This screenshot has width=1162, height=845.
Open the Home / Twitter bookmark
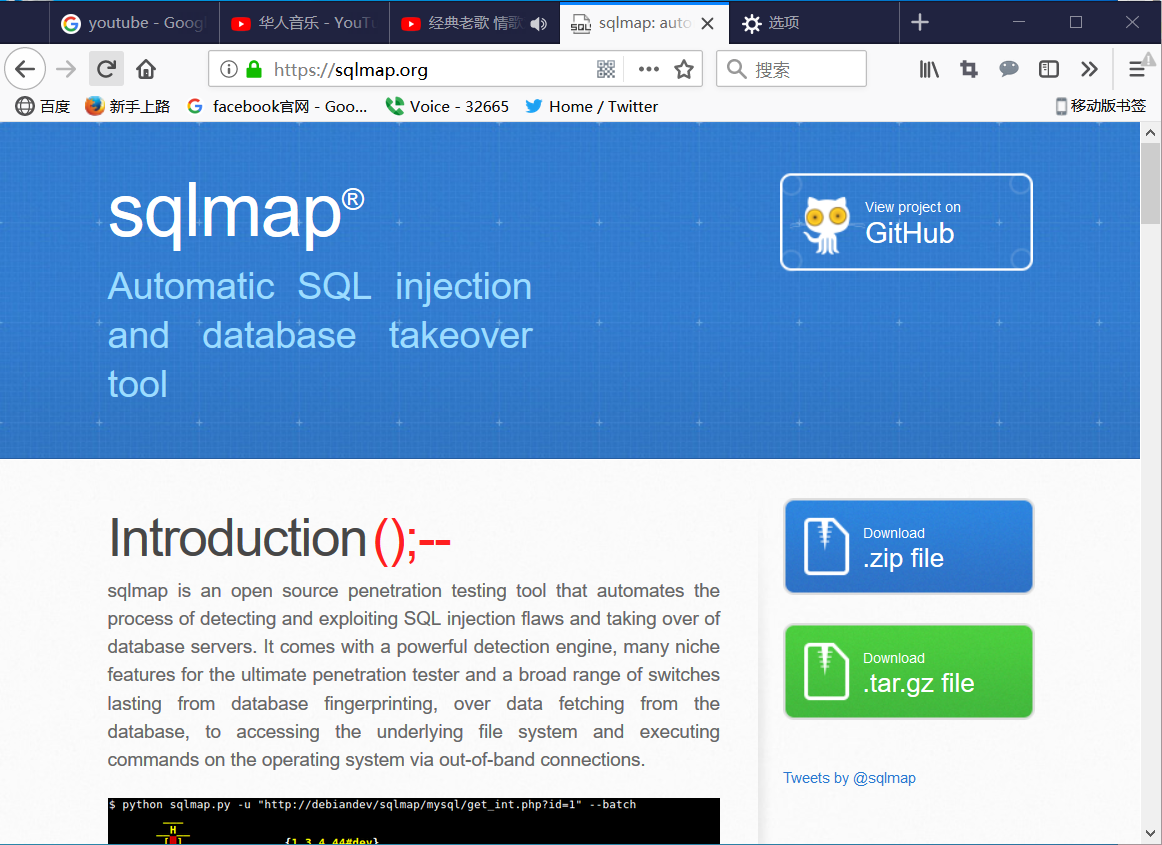[x=591, y=107]
